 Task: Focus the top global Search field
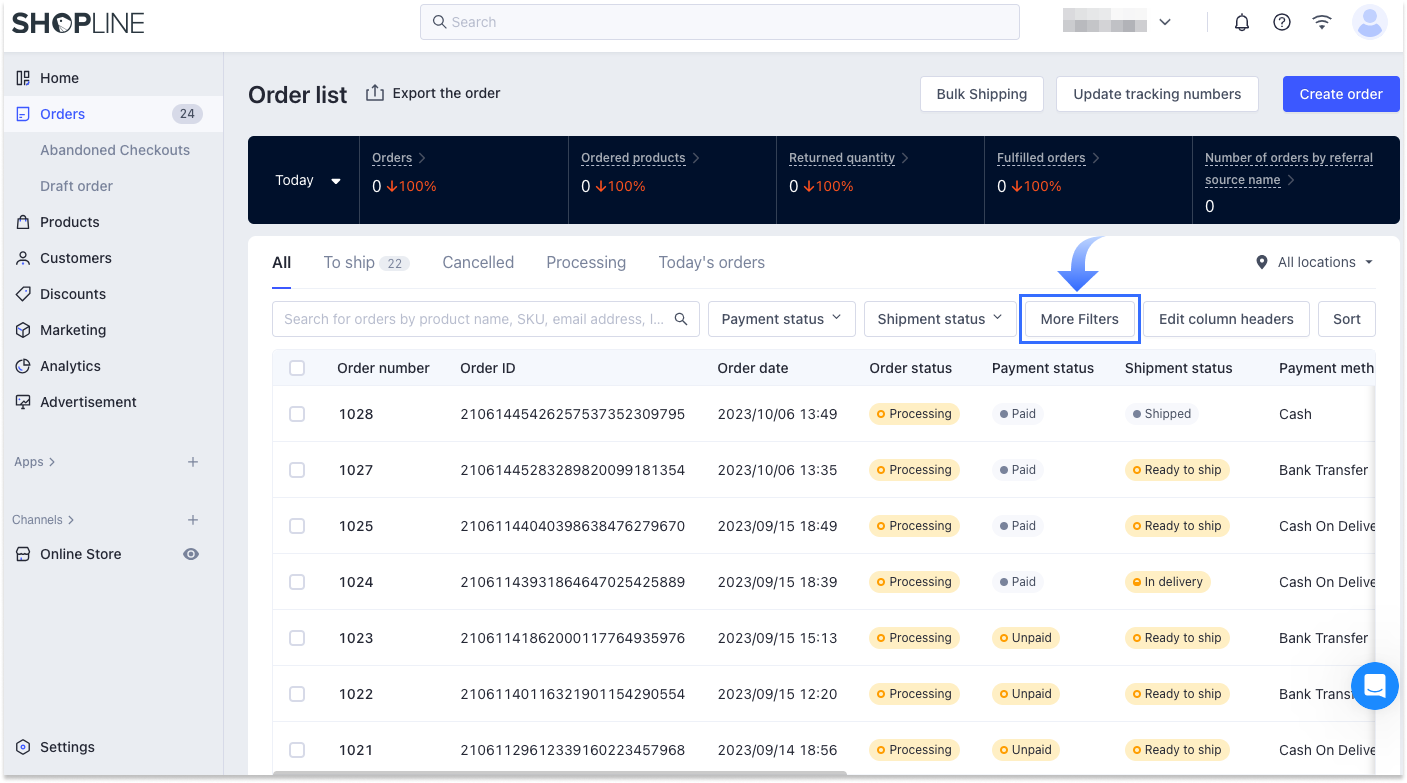click(x=720, y=22)
